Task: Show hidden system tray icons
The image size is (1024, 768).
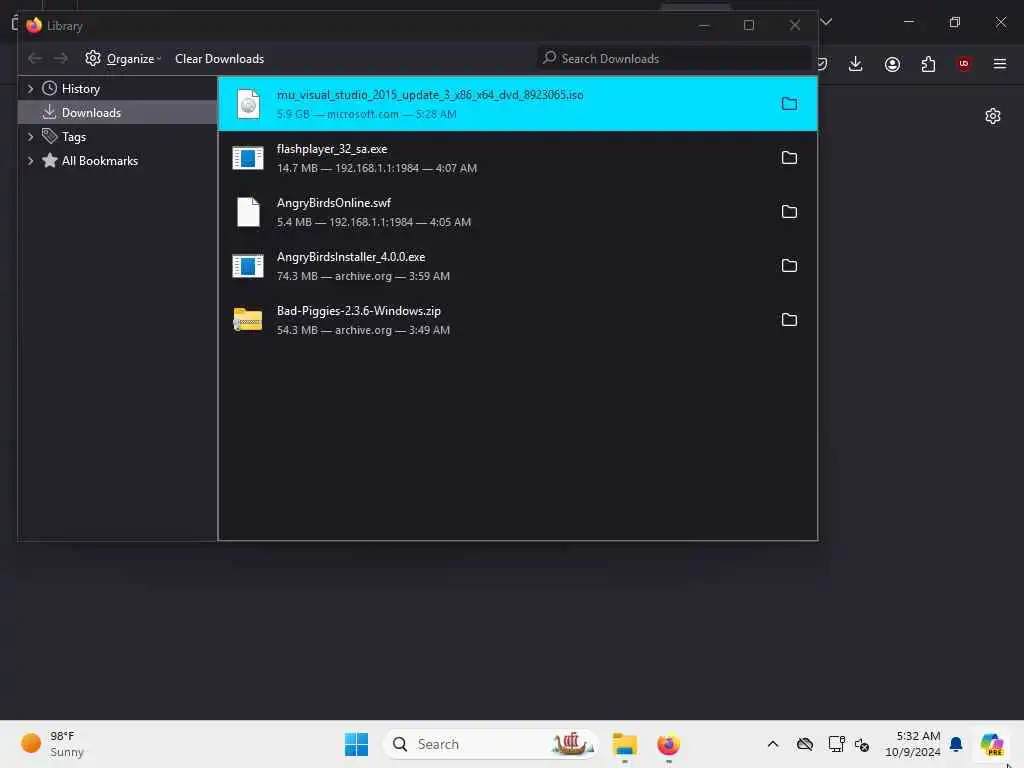Action: (773, 744)
